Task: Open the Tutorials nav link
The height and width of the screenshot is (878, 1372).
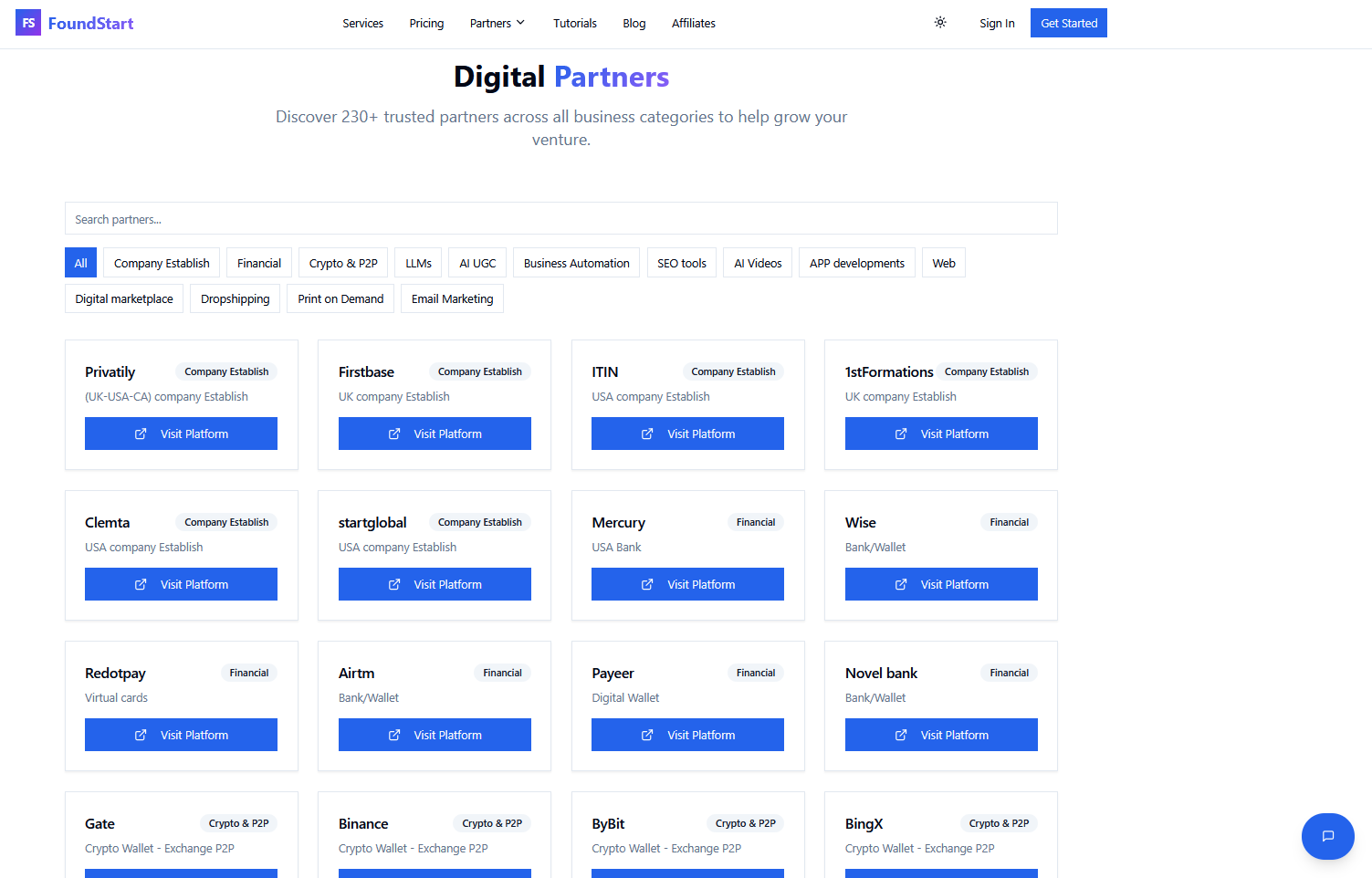Action: point(575,23)
